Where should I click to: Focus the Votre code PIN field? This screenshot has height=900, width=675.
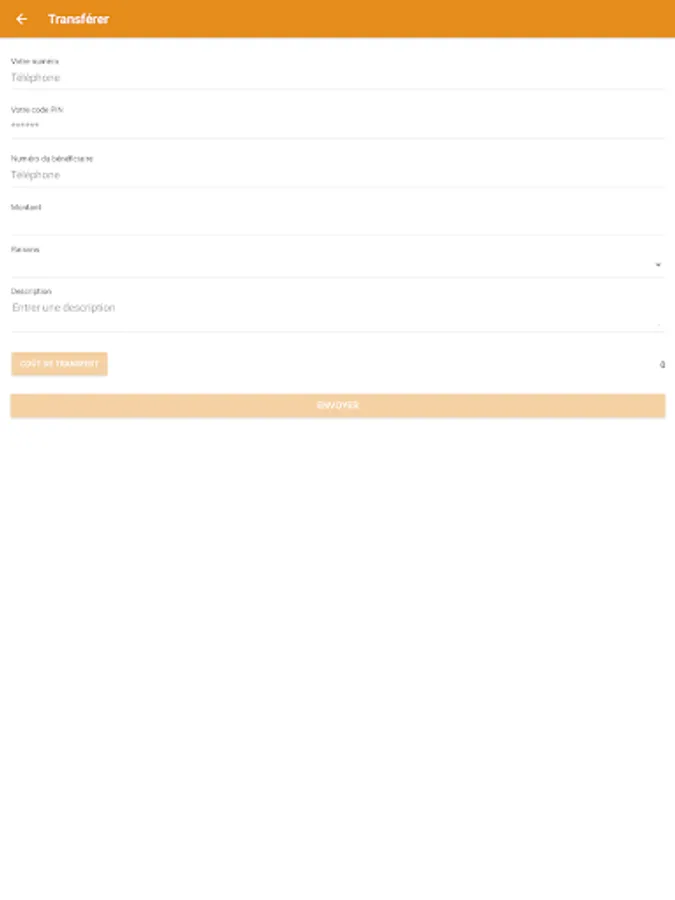(x=338, y=126)
